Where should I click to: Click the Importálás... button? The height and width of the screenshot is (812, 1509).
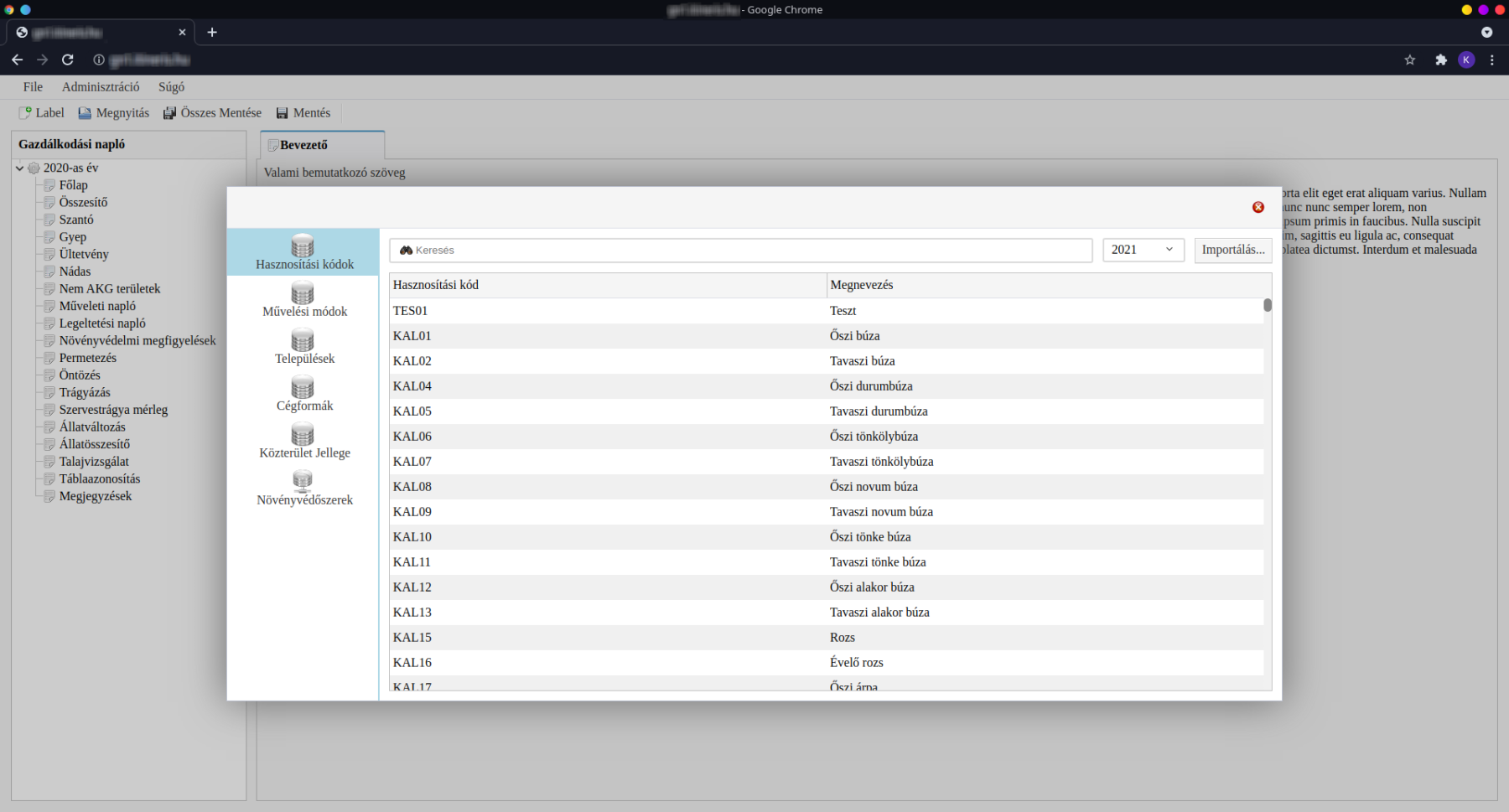[x=1232, y=250]
